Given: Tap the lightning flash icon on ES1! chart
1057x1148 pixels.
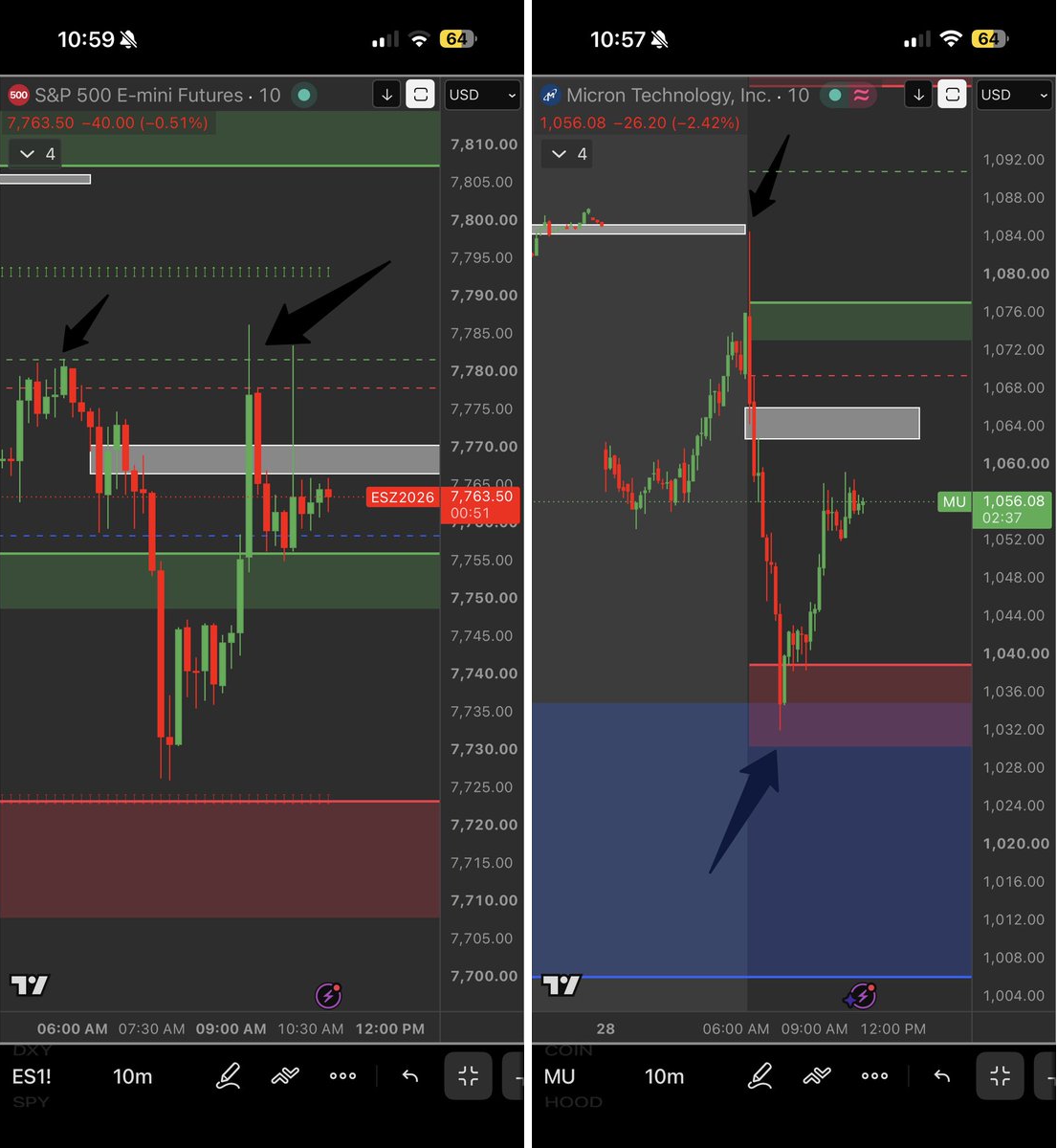Looking at the screenshot, I should click(329, 996).
